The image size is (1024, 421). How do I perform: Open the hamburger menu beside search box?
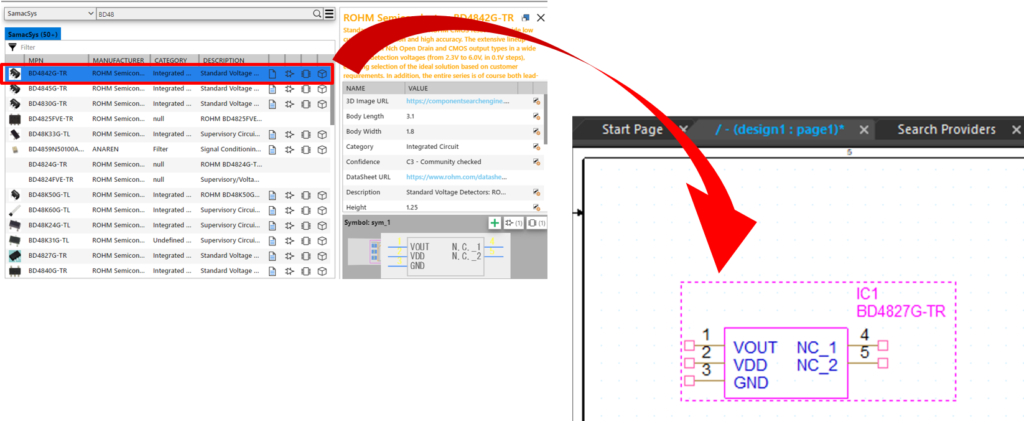[x=329, y=13]
